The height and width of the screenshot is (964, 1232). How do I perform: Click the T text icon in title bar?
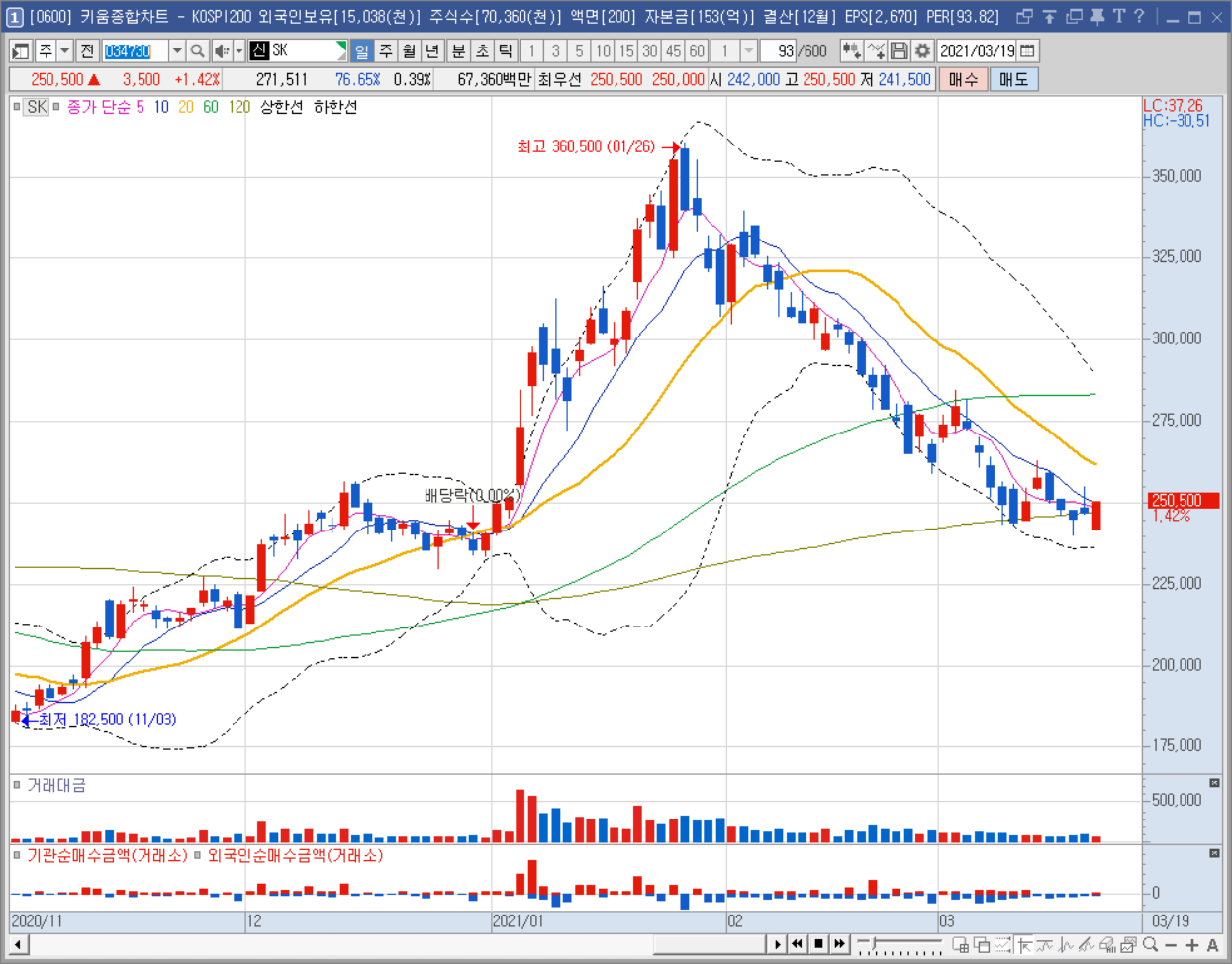click(1118, 16)
